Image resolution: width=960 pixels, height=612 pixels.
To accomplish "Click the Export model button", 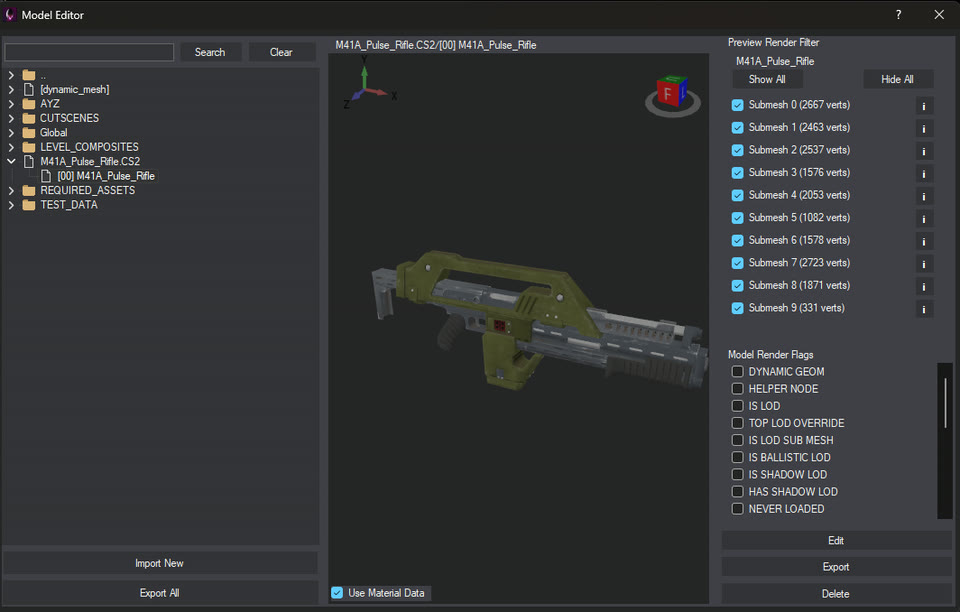I will point(836,567).
